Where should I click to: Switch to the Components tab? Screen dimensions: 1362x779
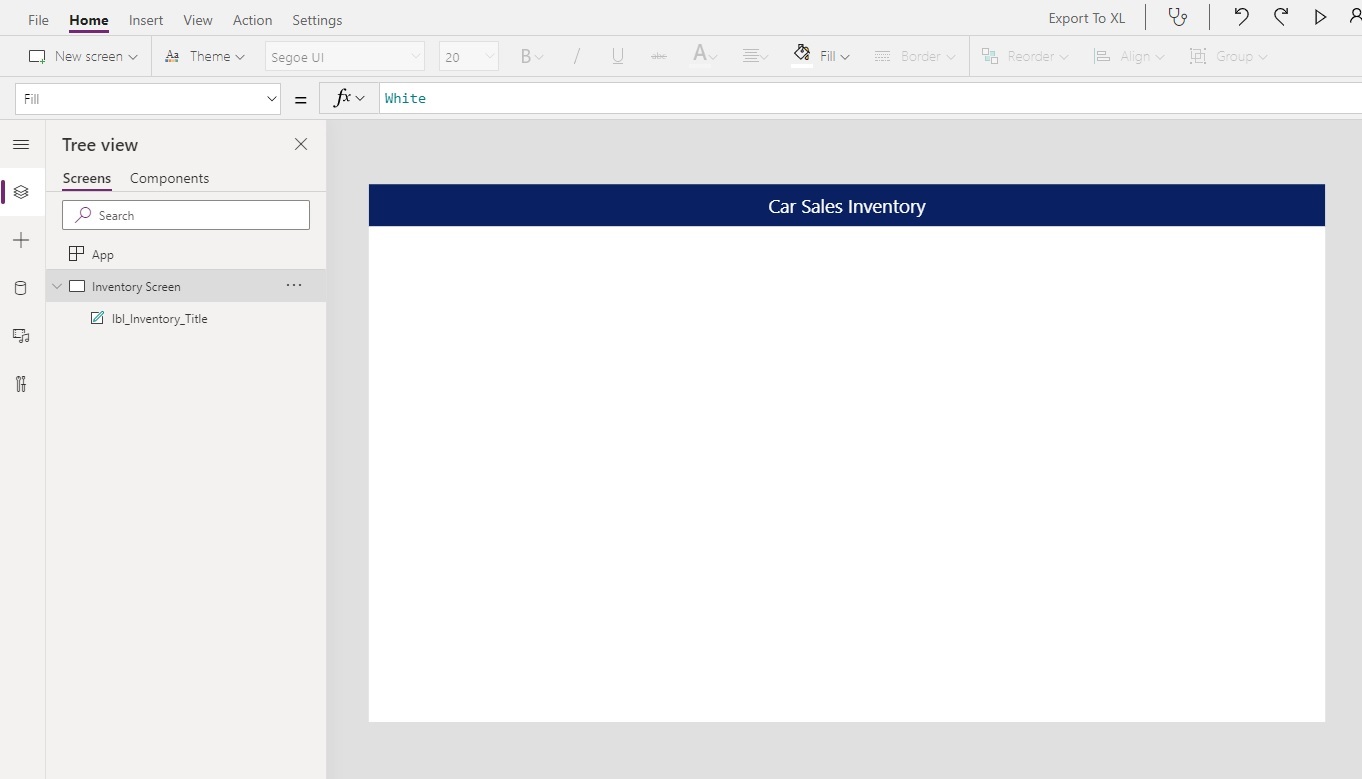pyautogui.click(x=169, y=179)
